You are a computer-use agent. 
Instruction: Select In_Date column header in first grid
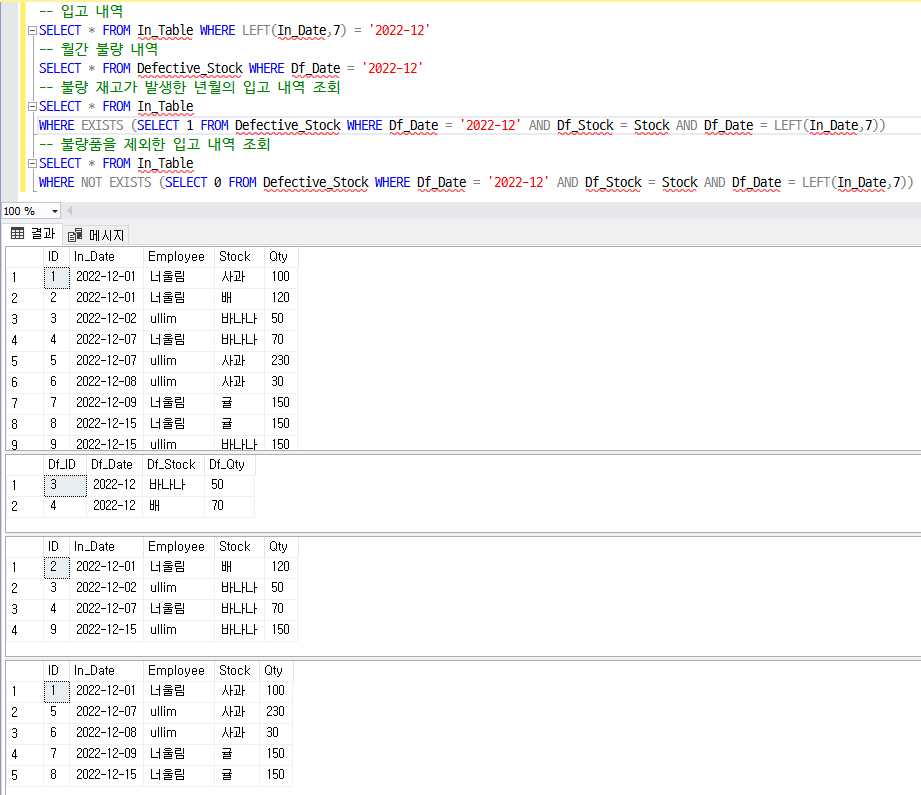click(106, 257)
